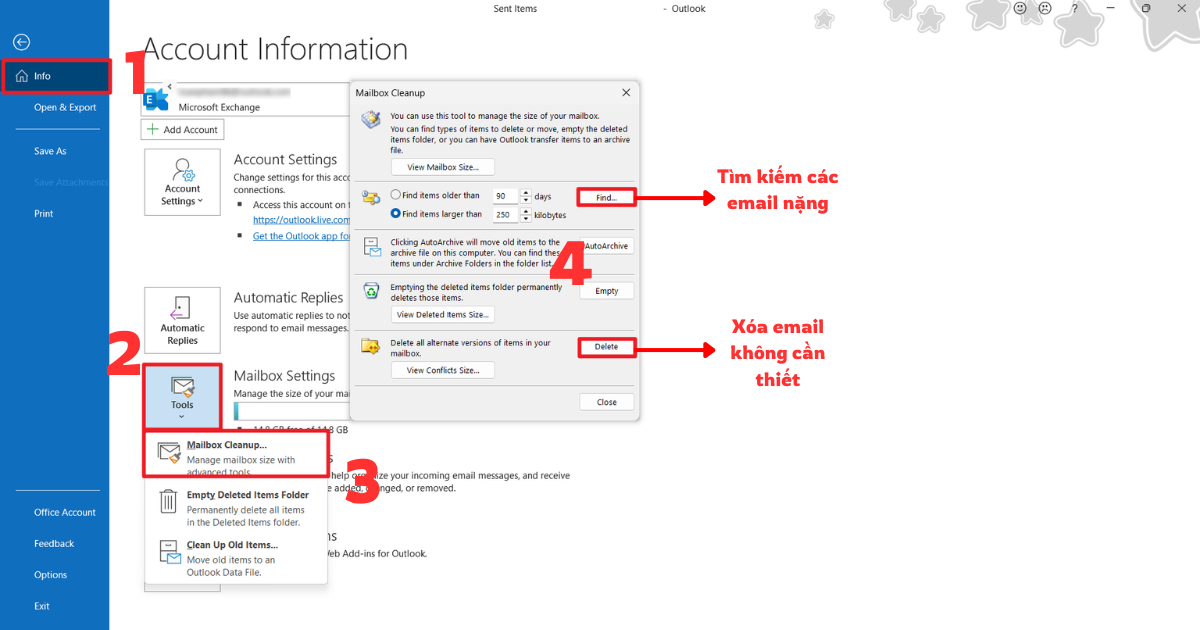Click the AutoArchive envelope icon in dialog
This screenshot has height=630, width=1200.
(x=371, y=246)
